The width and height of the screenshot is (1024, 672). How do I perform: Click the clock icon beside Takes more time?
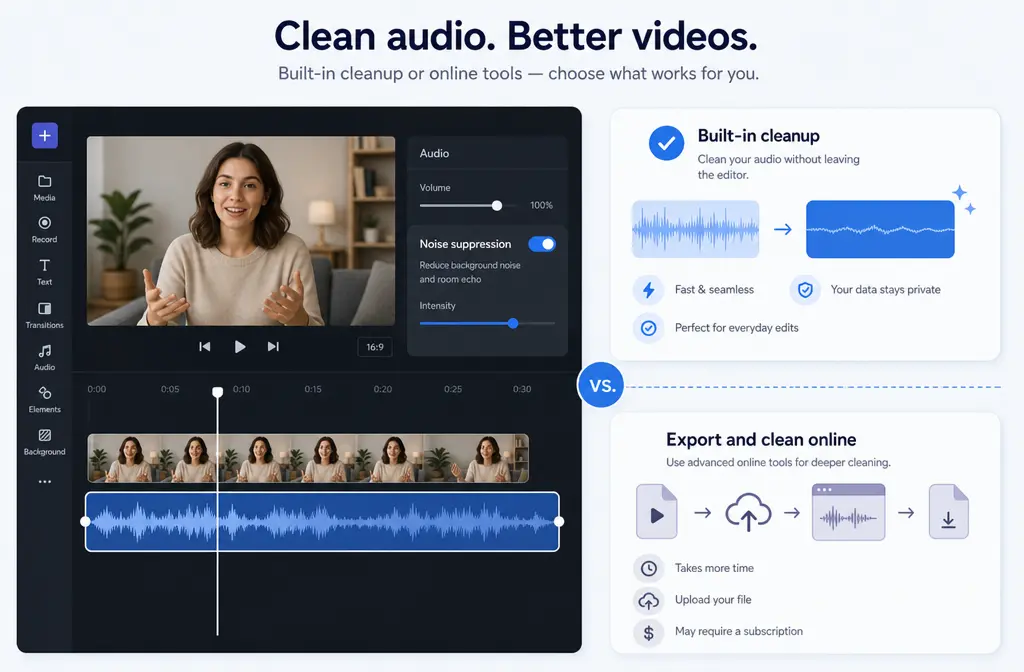coord(648,569)
